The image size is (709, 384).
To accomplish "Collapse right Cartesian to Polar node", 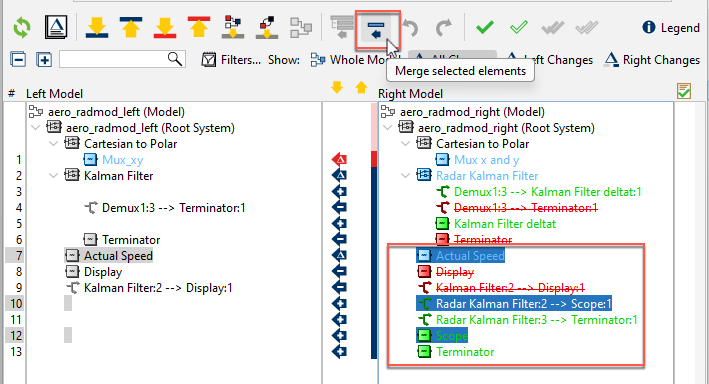I will (x=406, y=144).
